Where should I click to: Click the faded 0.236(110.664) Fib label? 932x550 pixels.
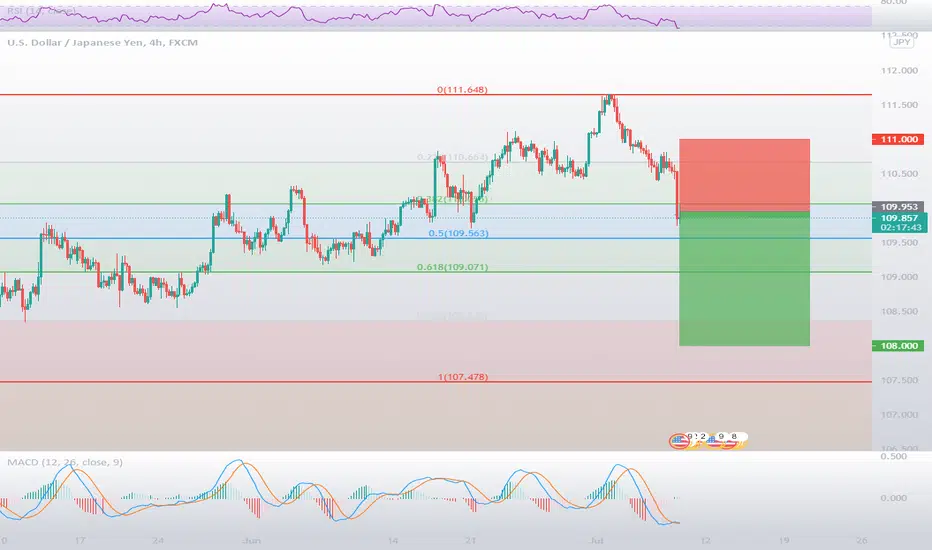(452, 157)
